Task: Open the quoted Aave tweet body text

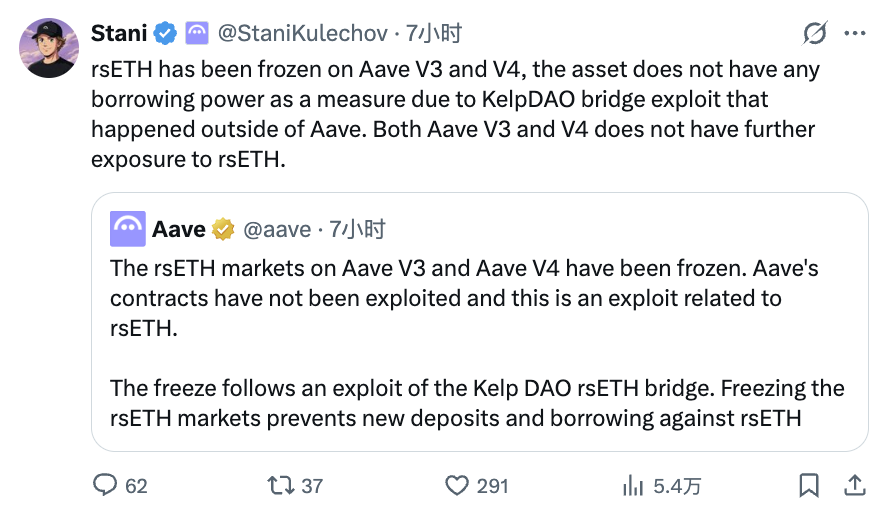Action: click(470, 342)
